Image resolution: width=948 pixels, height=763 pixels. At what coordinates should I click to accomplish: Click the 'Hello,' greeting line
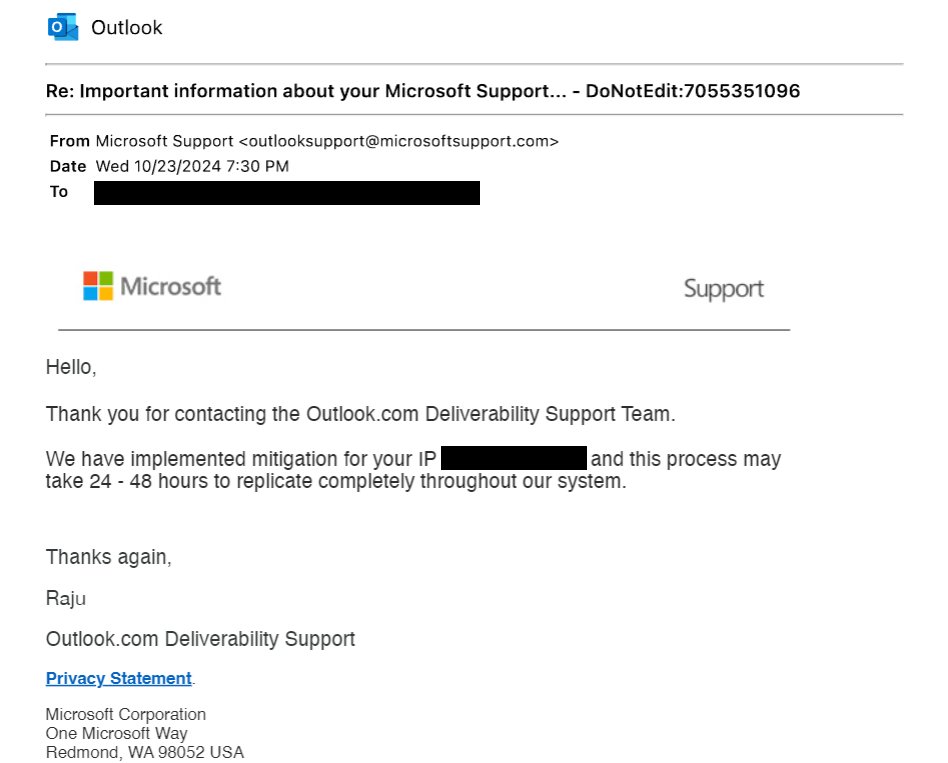(x=71, y=367)
